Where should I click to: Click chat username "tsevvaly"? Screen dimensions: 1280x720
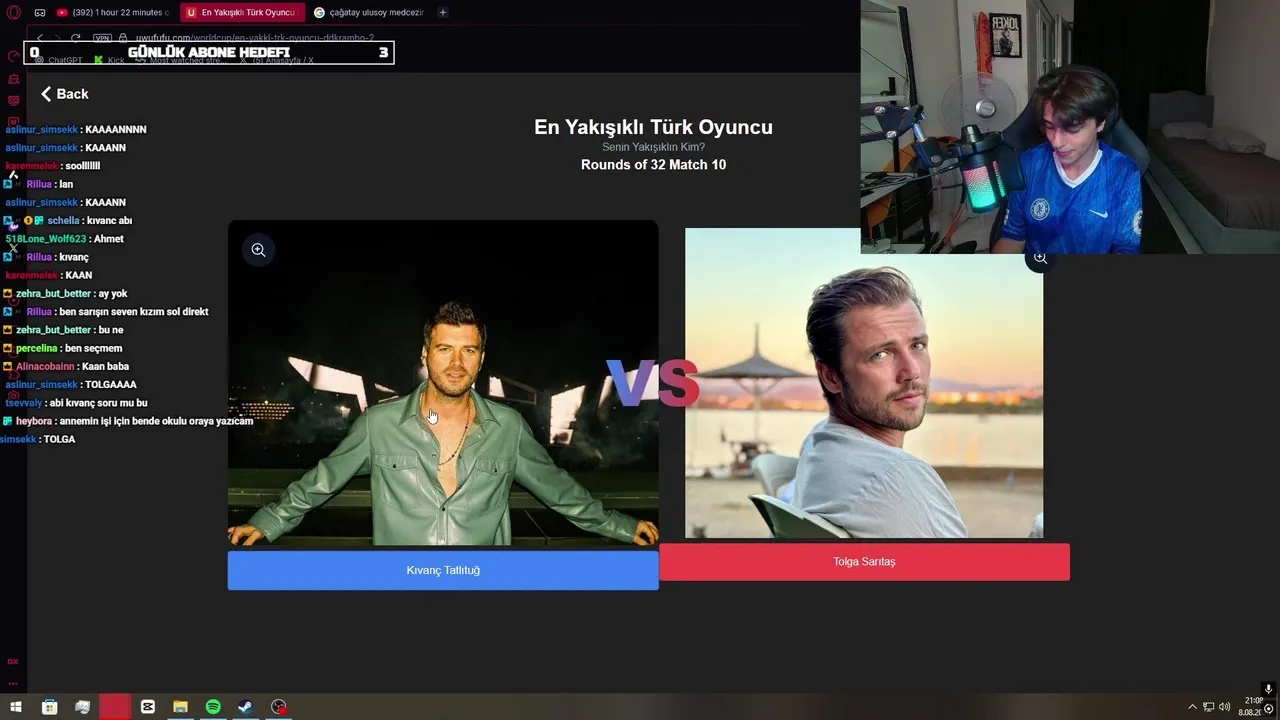tap(24, 403)
